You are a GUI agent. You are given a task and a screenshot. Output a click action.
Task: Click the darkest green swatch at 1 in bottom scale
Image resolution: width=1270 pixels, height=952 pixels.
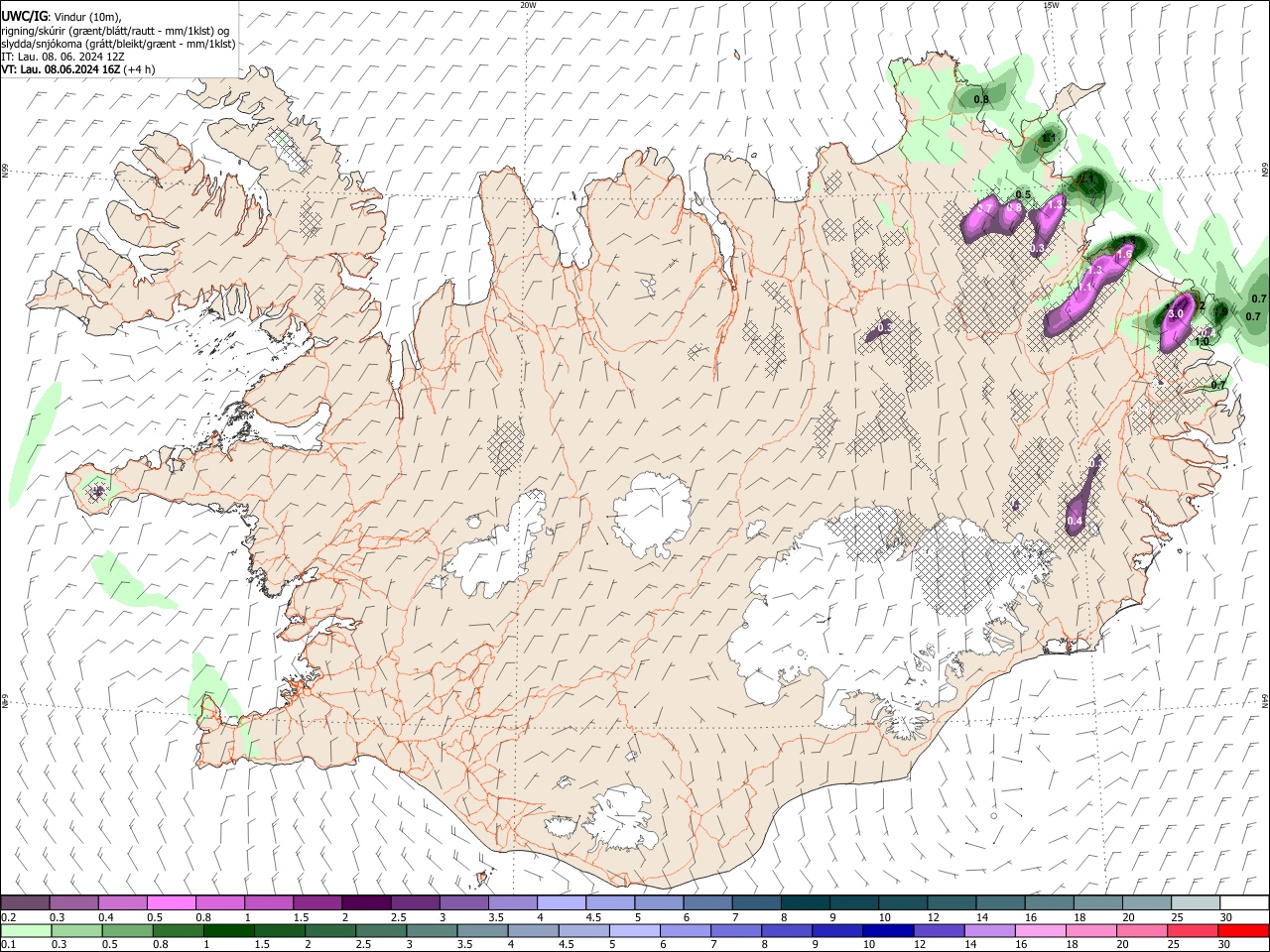click(x=227, y=930)
